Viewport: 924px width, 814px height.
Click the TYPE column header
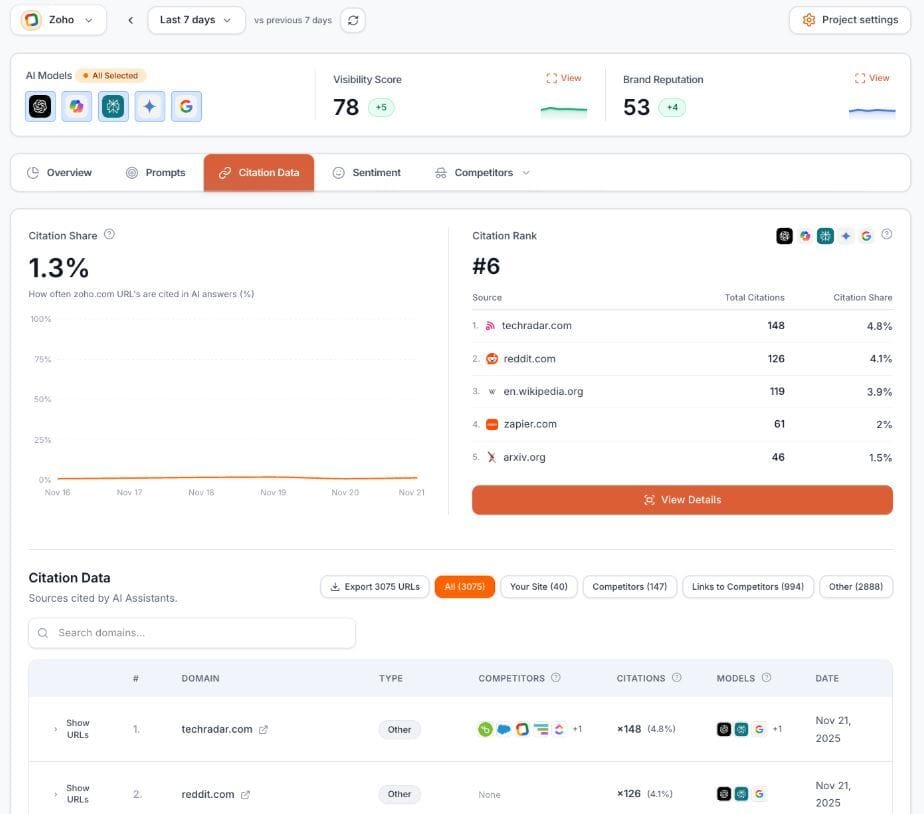[x=391, y=678]
